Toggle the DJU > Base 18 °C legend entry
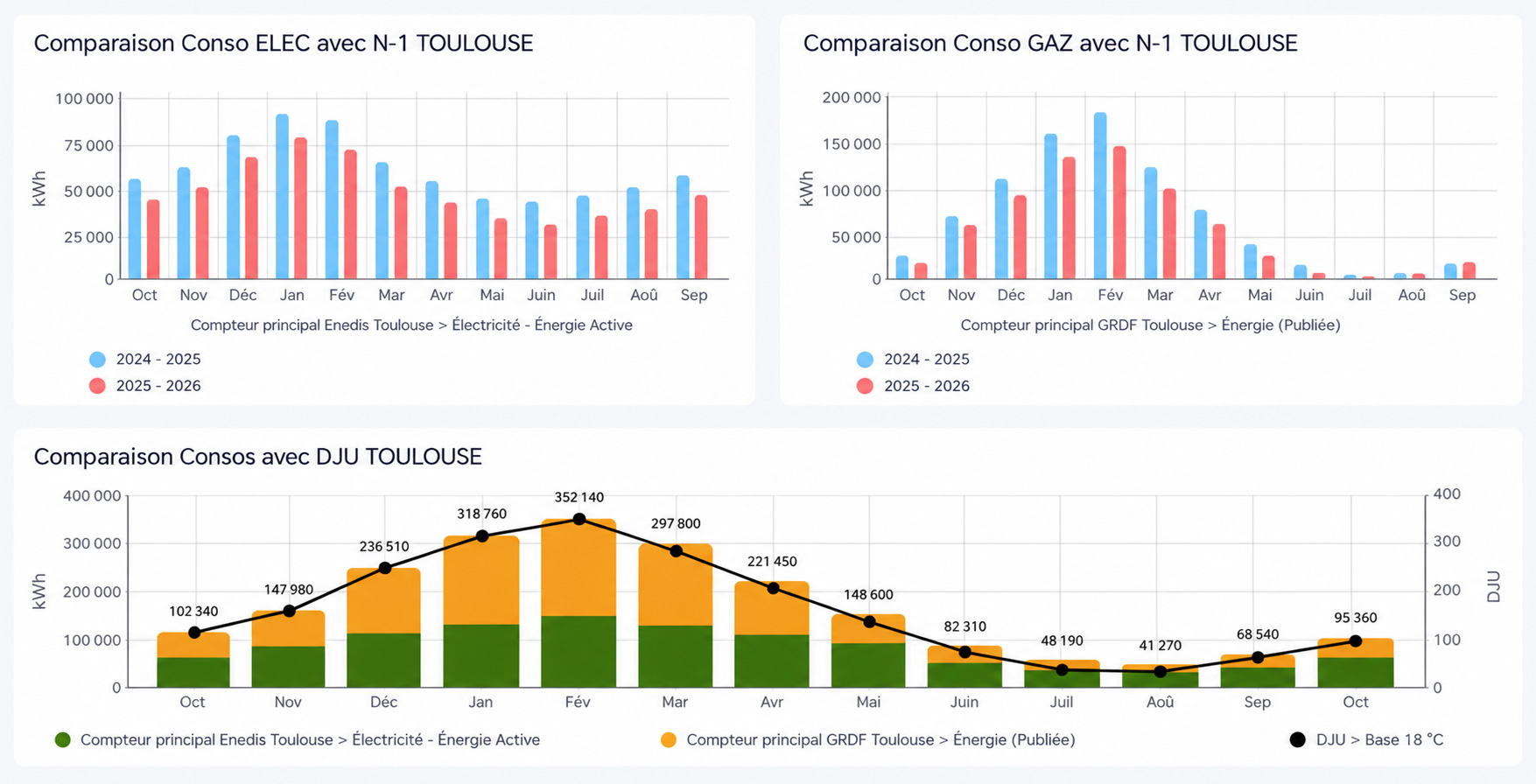The image size is (1536, 784). point(1367,740)
